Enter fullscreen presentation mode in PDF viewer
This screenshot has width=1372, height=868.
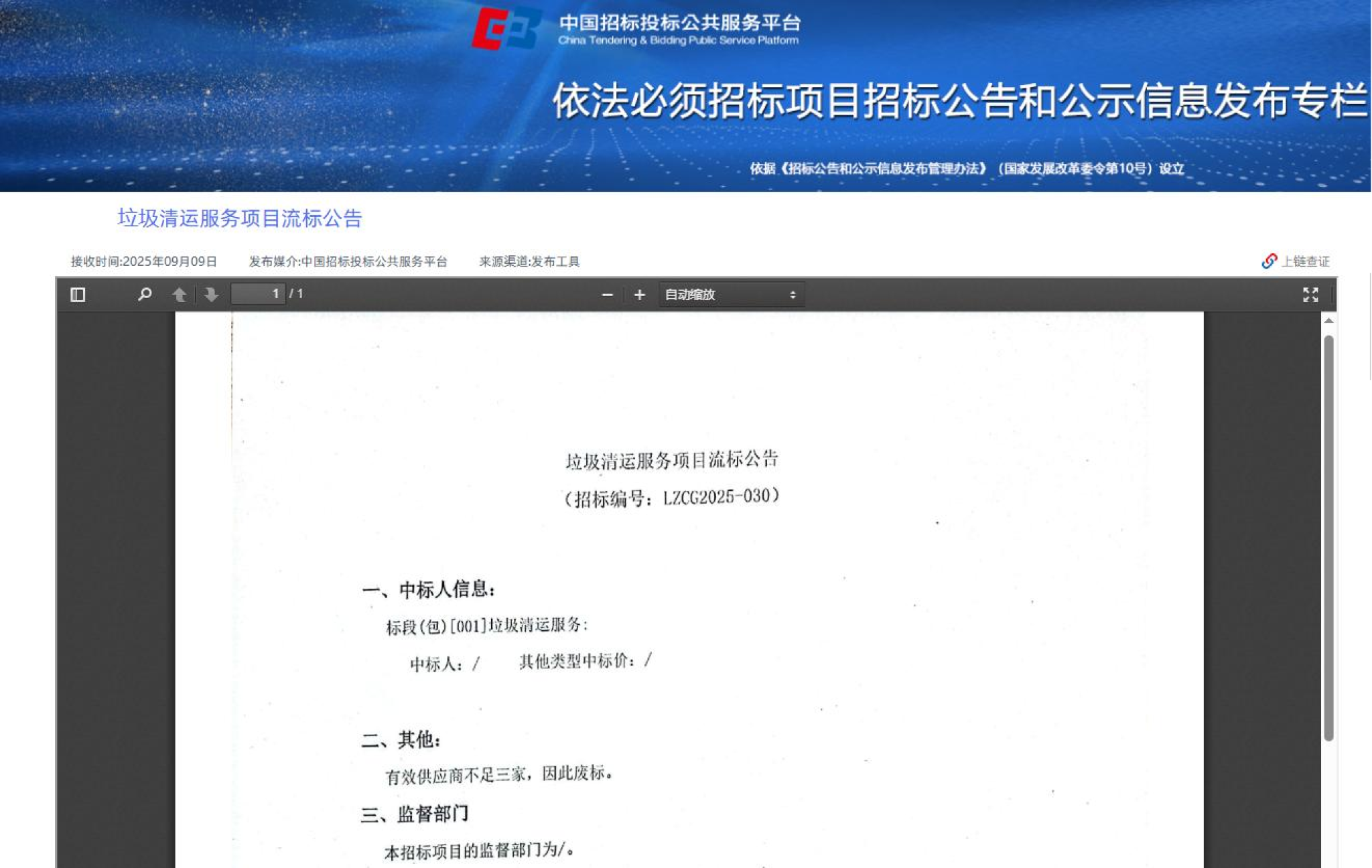tap(1310, 295)
